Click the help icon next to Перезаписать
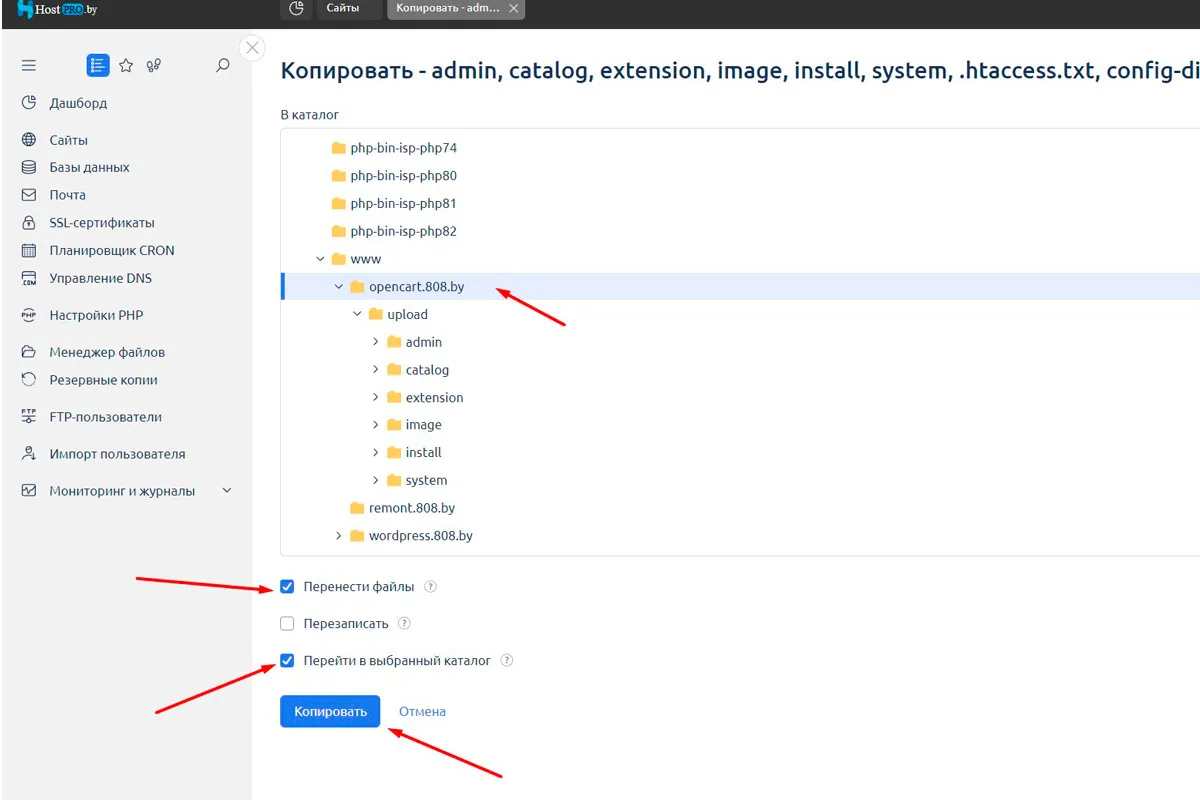 click(x=404, y=624)
